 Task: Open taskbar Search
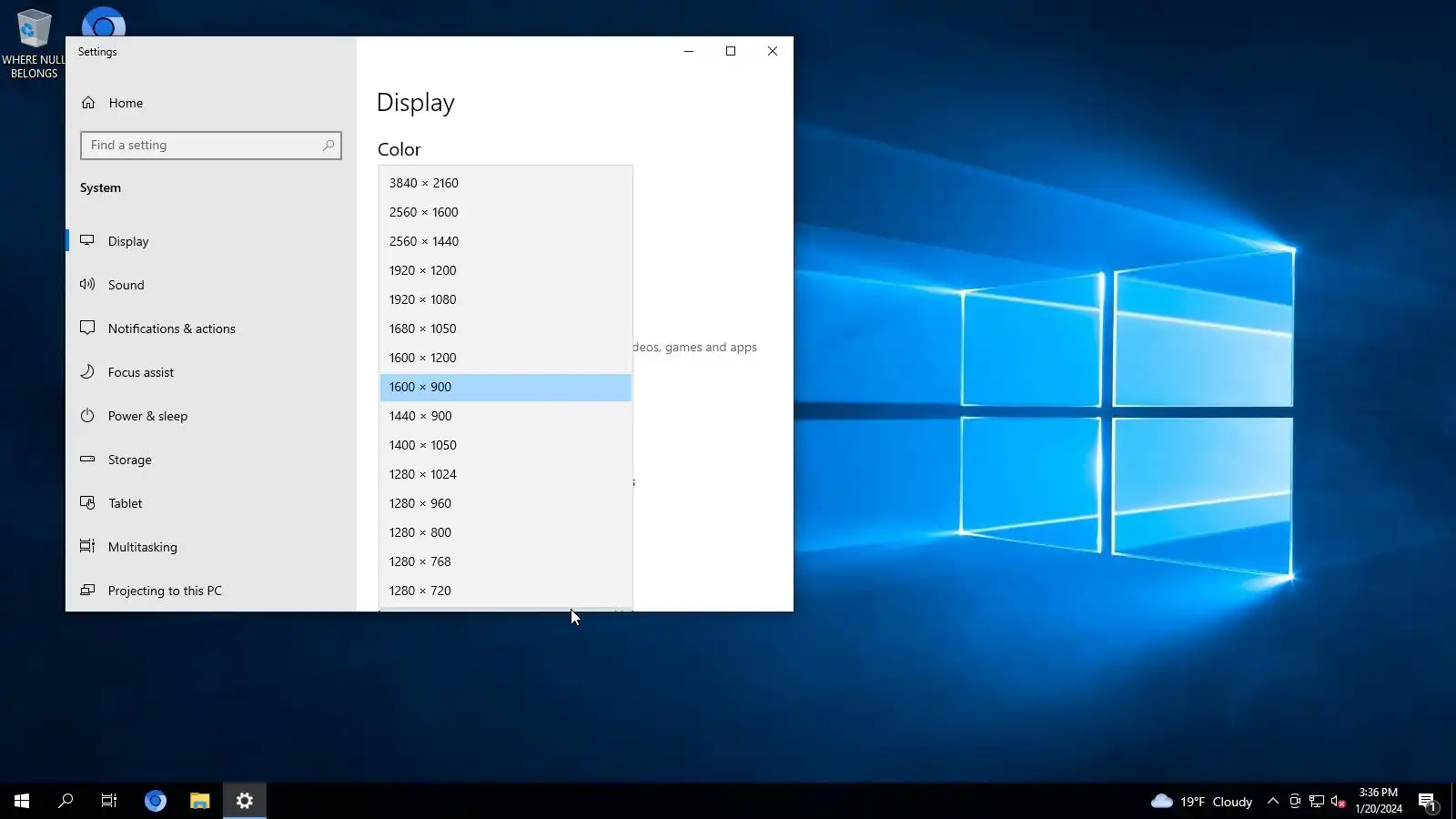pos(66,801)
